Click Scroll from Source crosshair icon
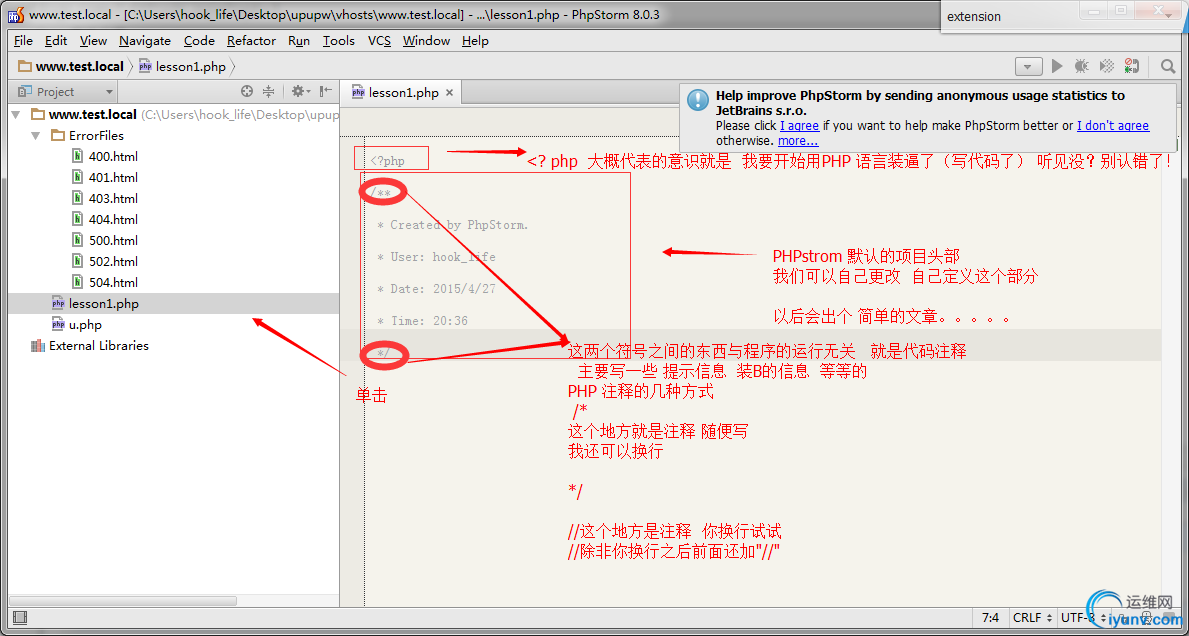 [x=246, y=91]
